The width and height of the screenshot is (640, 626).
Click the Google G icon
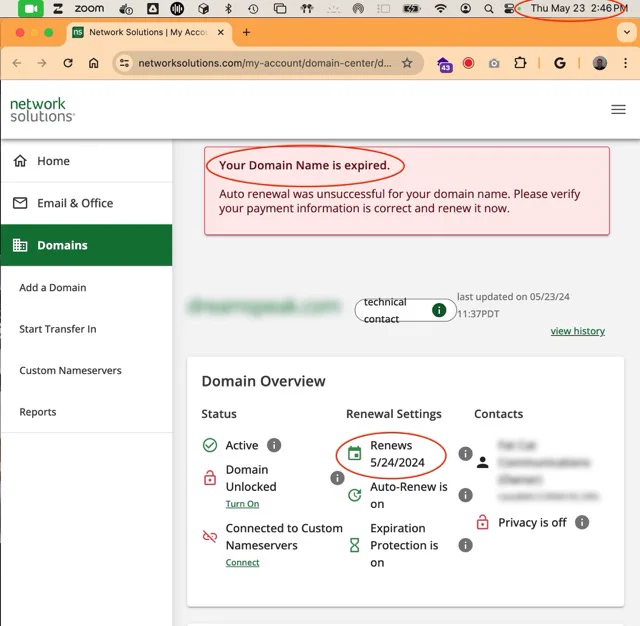tap(560, 63)
